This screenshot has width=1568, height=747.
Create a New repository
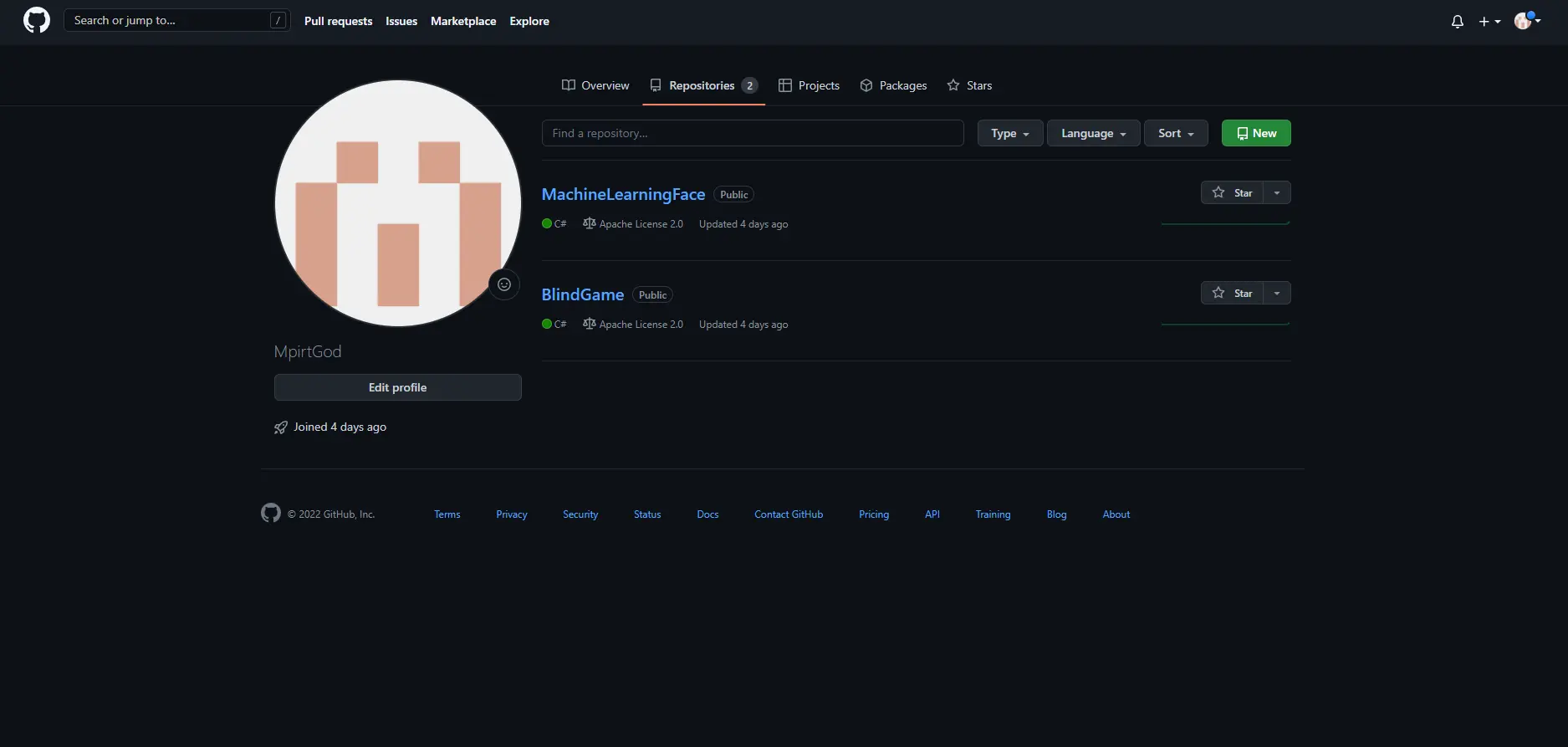tap(1256, 134)
